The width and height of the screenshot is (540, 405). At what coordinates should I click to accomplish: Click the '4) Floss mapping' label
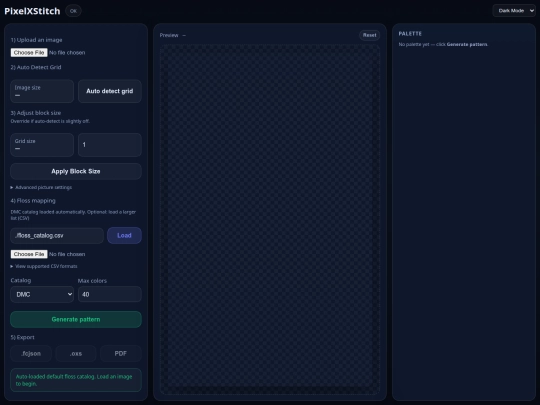coord(33,201)
